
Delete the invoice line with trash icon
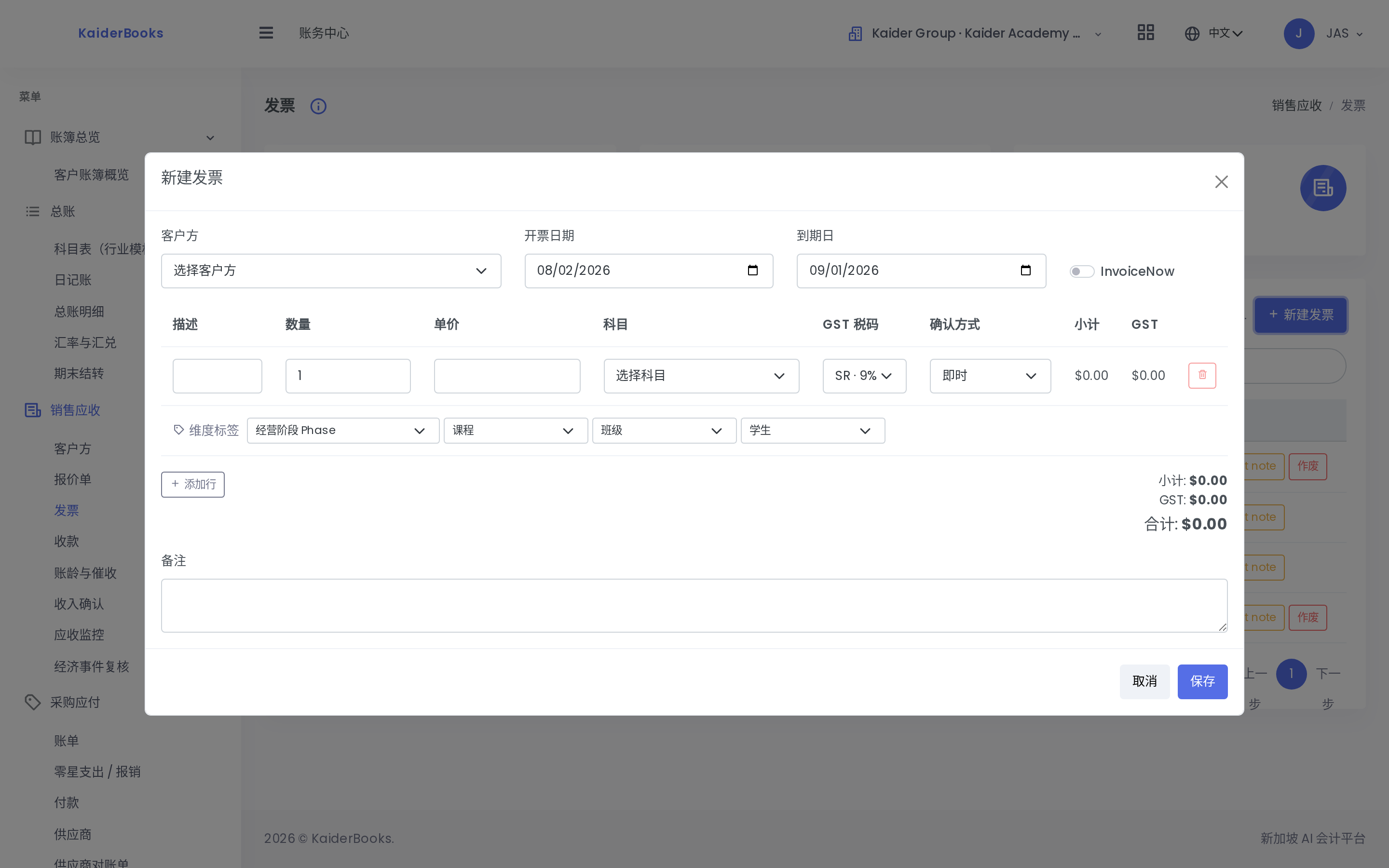coord(1202,376)
